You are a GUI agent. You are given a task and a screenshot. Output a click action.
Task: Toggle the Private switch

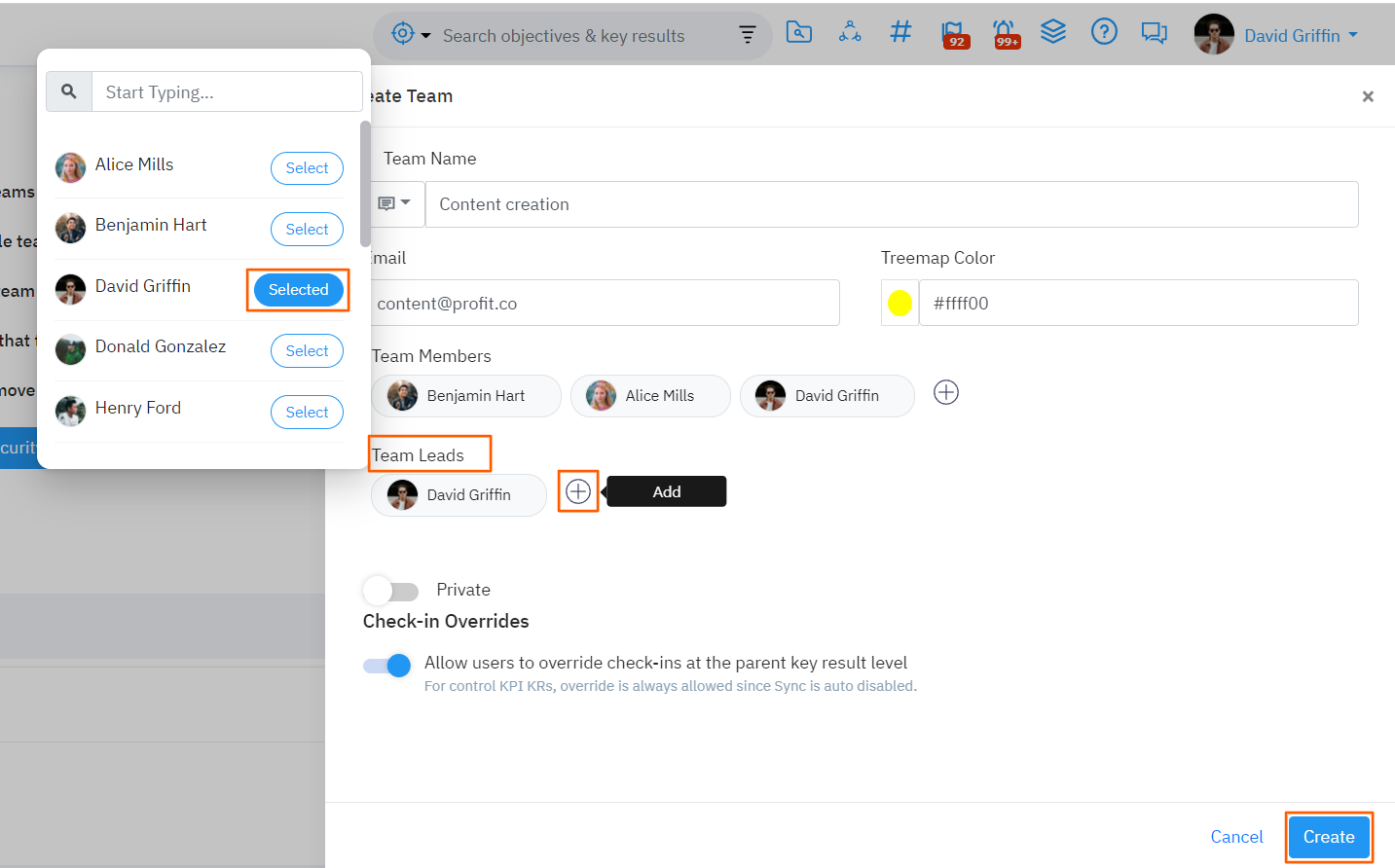click(390, 591)
